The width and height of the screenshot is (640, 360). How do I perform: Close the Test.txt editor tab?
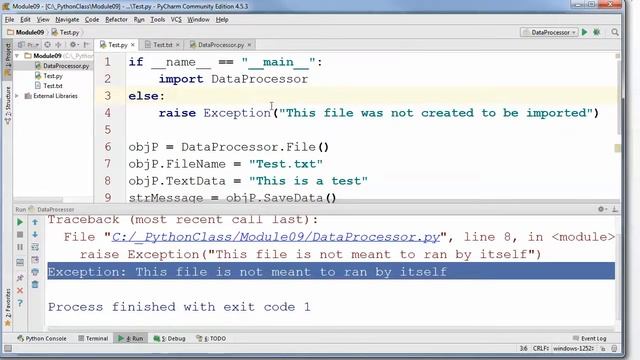tap(178, 45)
